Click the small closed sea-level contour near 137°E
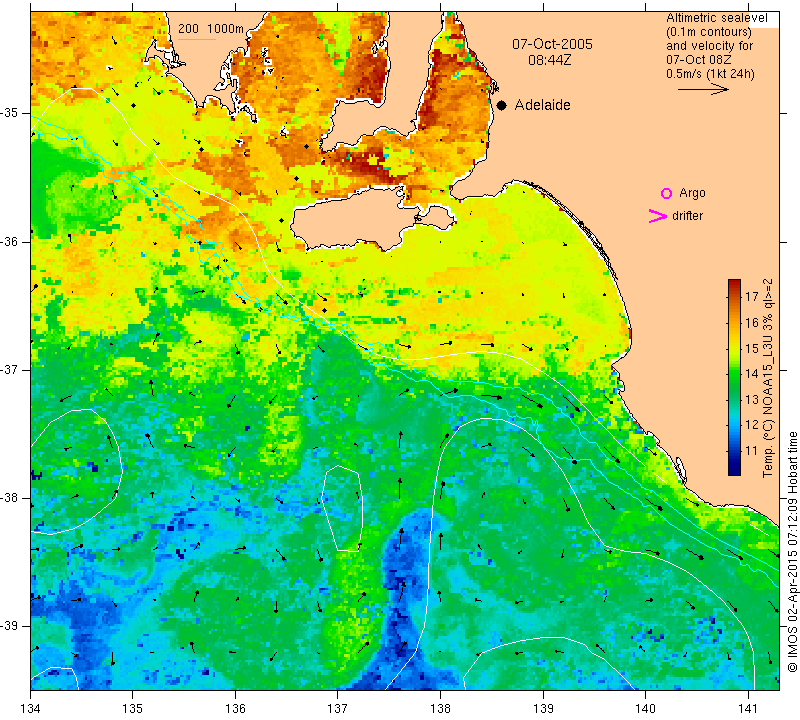 pyautogui.click(x=343, y=508)
